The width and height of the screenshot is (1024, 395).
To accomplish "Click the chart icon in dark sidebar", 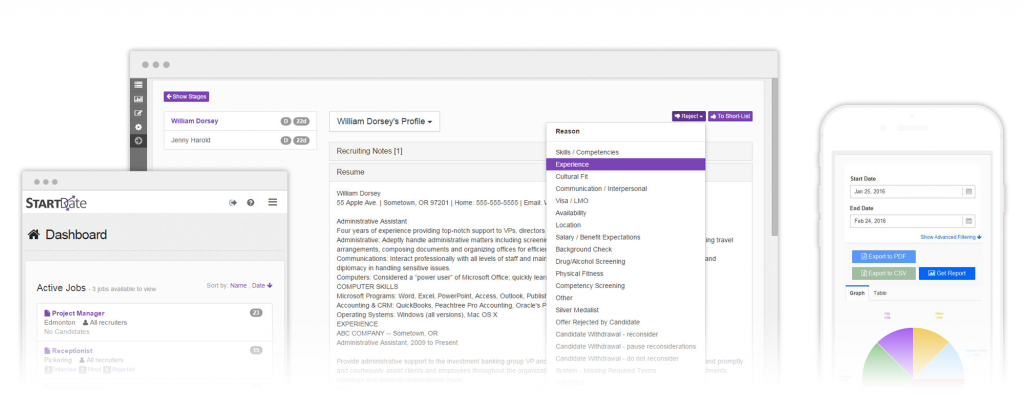I will point(138,99).
